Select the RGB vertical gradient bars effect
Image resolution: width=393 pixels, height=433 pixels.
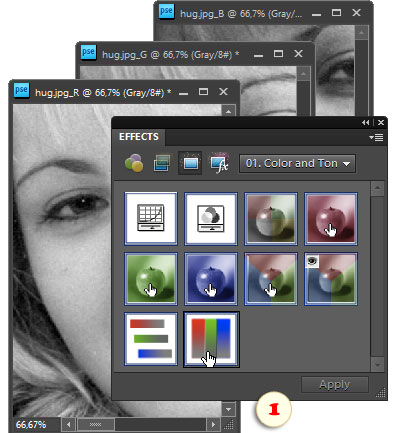click(211, 339)
